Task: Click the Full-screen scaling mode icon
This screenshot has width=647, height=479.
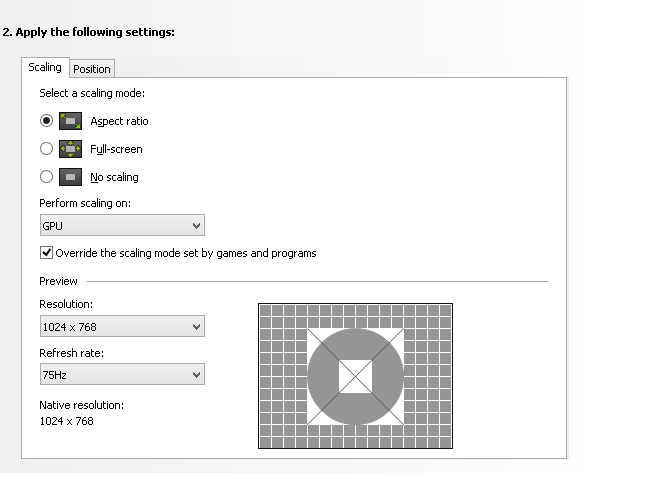Action: 70,149
